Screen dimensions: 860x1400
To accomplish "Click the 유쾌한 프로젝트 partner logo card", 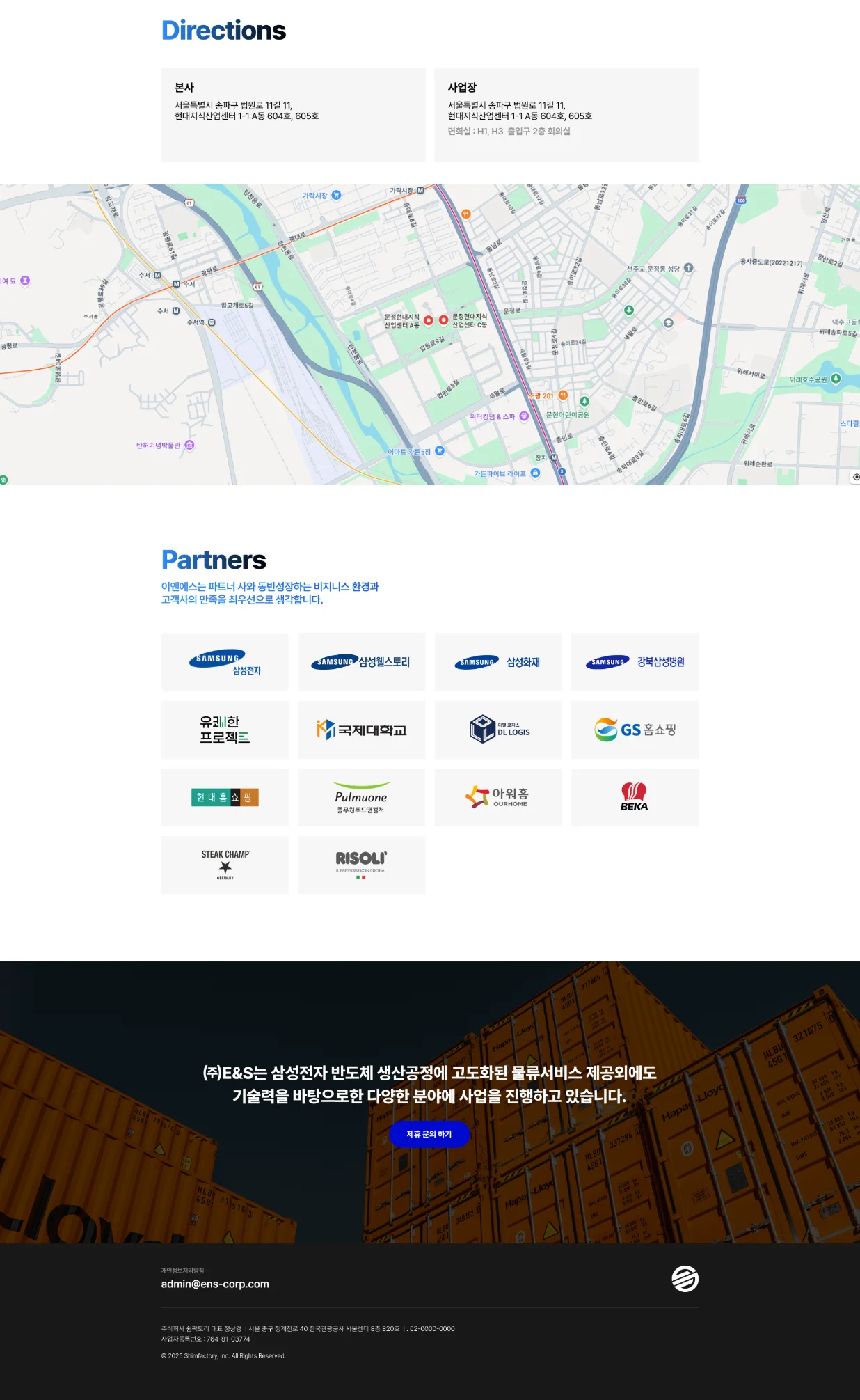I will tap(225, 730).
